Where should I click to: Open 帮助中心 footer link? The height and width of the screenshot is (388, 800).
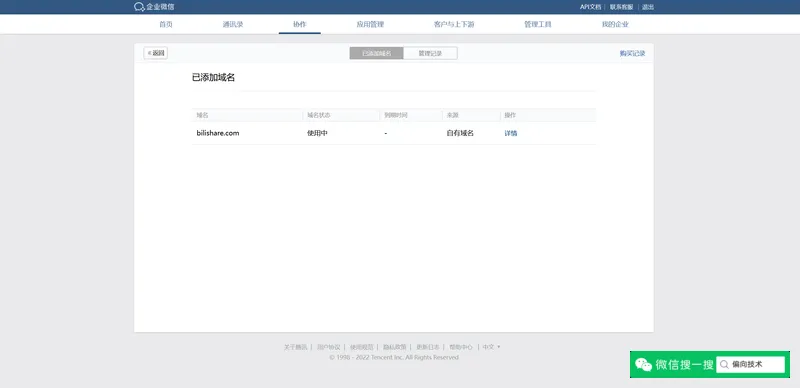[x=461, y=347]
